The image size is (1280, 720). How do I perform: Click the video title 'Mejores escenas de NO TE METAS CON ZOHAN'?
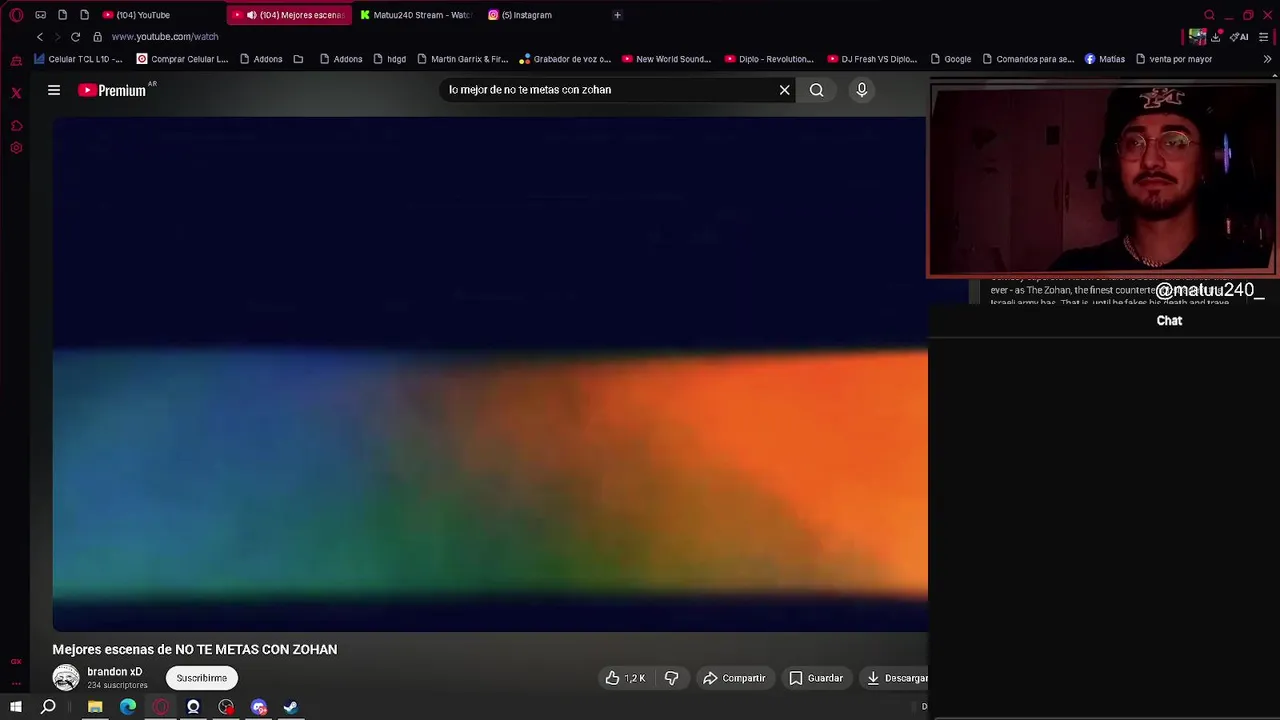tap(195, 649)
